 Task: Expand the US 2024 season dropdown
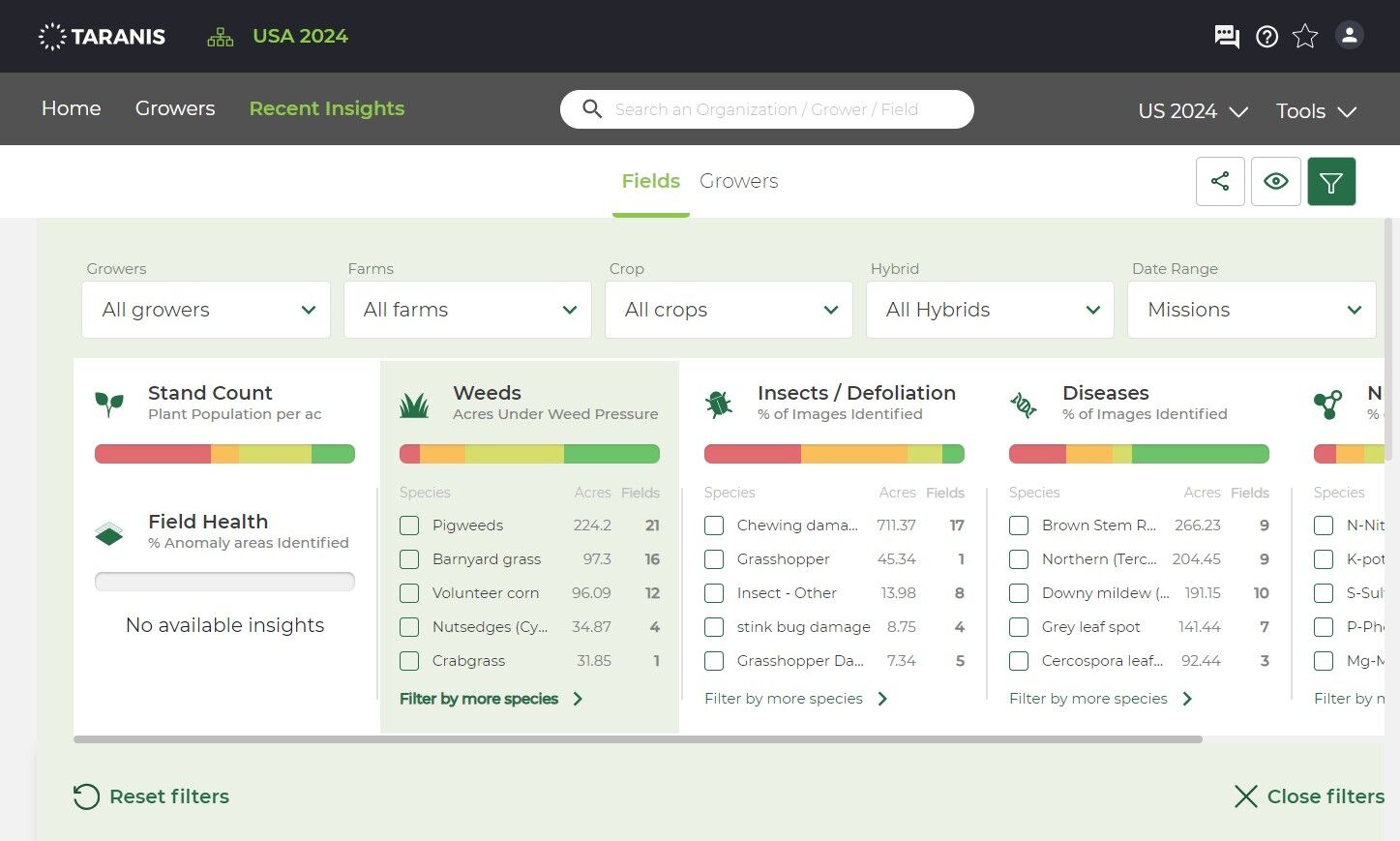click(1193, 111)
